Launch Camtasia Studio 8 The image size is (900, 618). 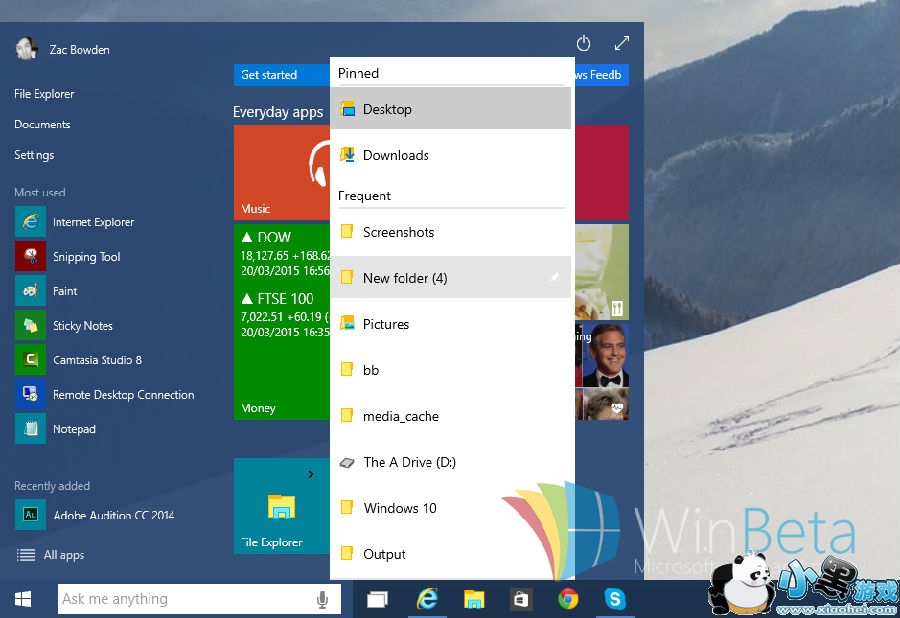pos(97,360)
